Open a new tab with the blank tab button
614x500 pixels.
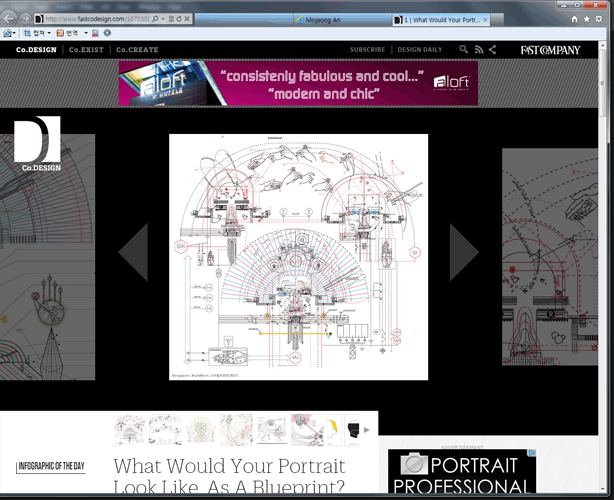pos(497,19)
